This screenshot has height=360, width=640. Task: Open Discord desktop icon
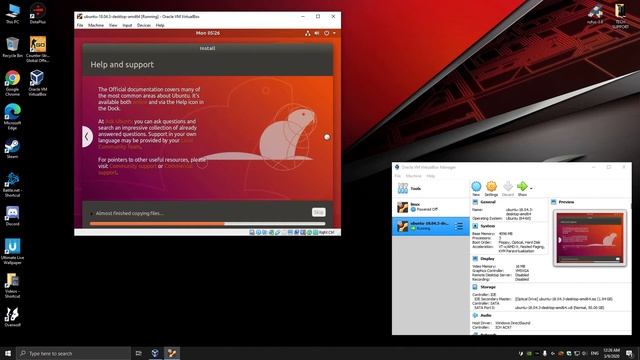click(x=12, y=216)
